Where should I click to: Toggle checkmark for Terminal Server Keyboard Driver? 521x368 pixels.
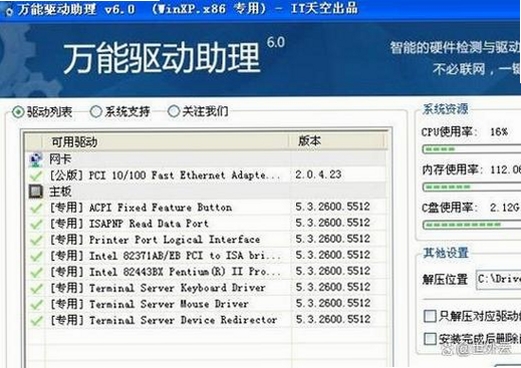click(36, 288)
